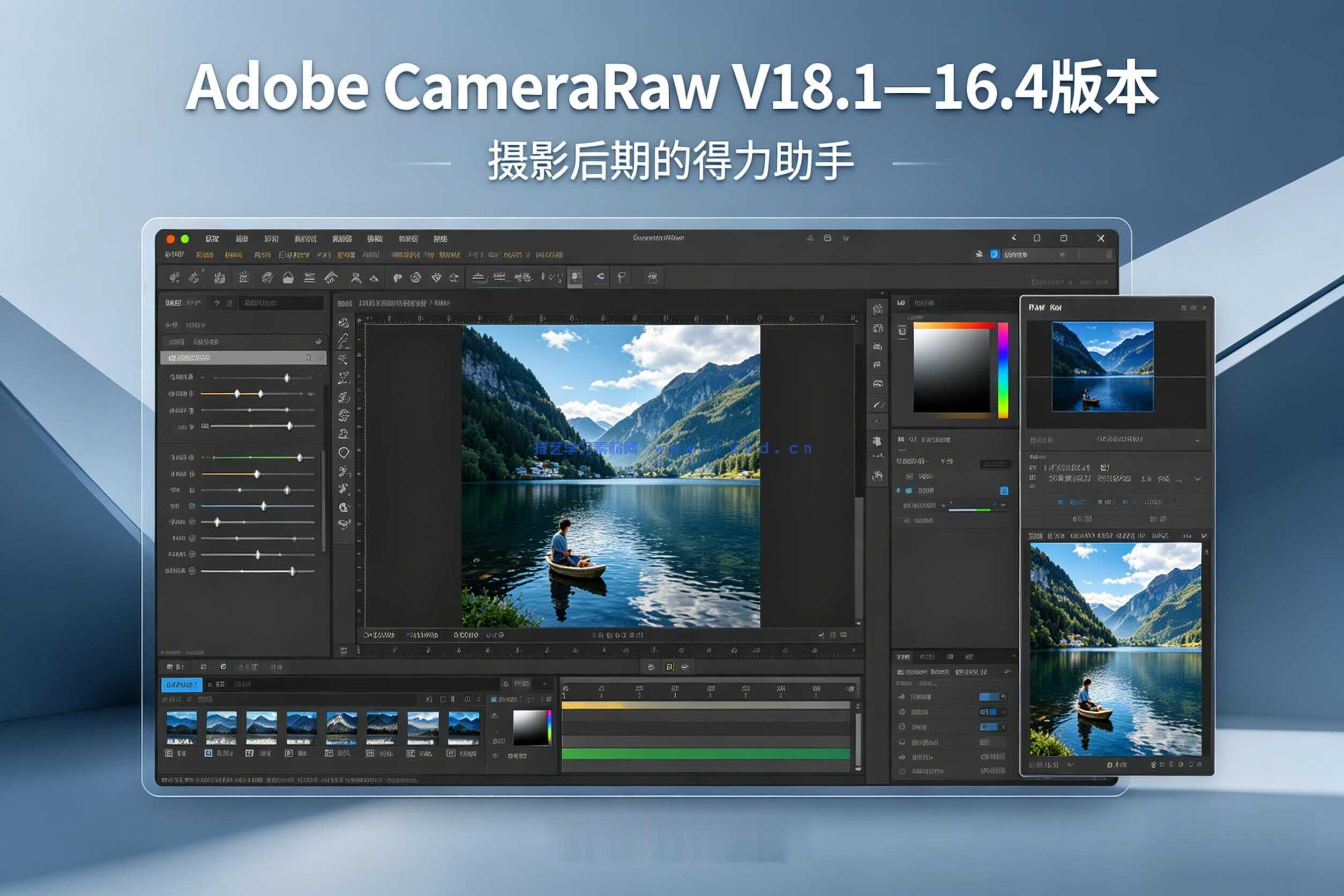Click the highlighted active tool in top toolbar
1344x896 pixels.
(x=576, y=278)
